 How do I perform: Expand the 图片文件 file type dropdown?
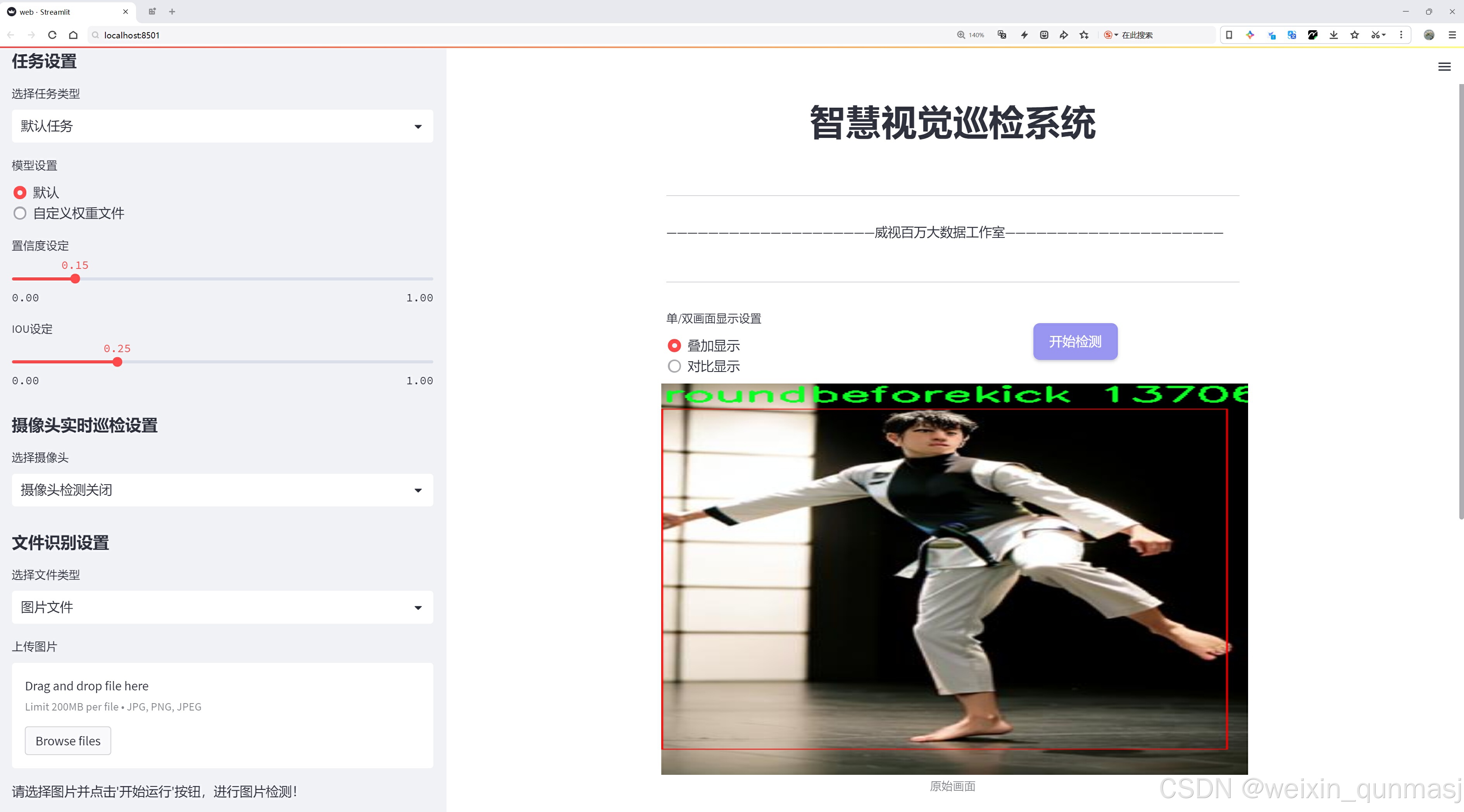[222, 607]
